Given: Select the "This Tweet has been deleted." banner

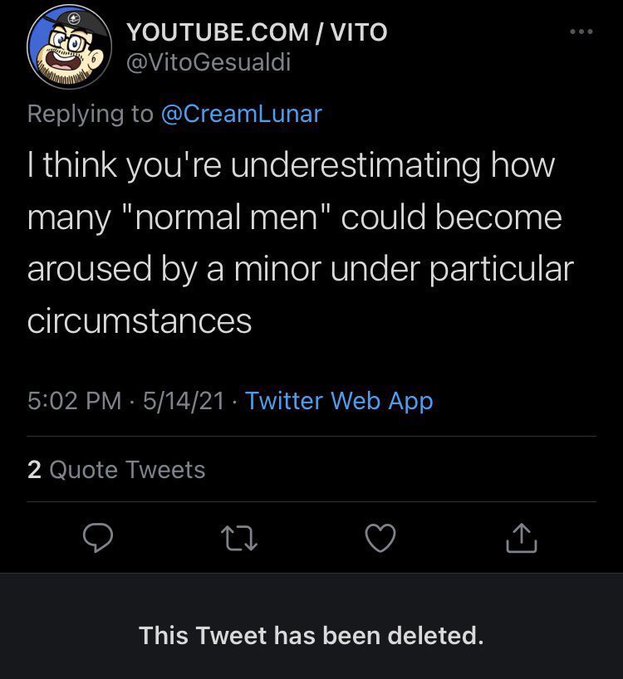Looking at the screenshot, I should (x=311, y=634).
